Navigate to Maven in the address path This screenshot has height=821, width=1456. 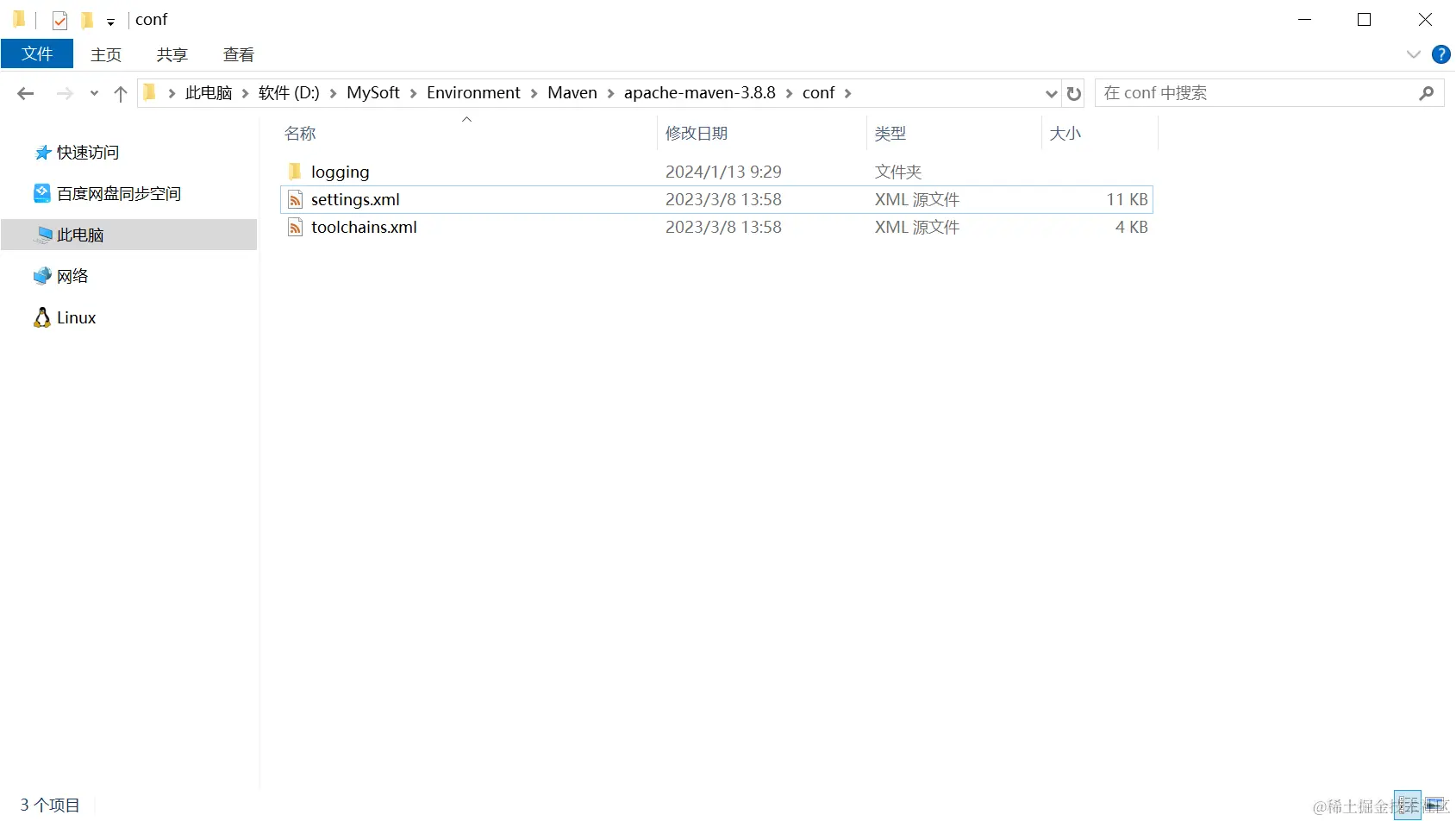click(572, 93)
